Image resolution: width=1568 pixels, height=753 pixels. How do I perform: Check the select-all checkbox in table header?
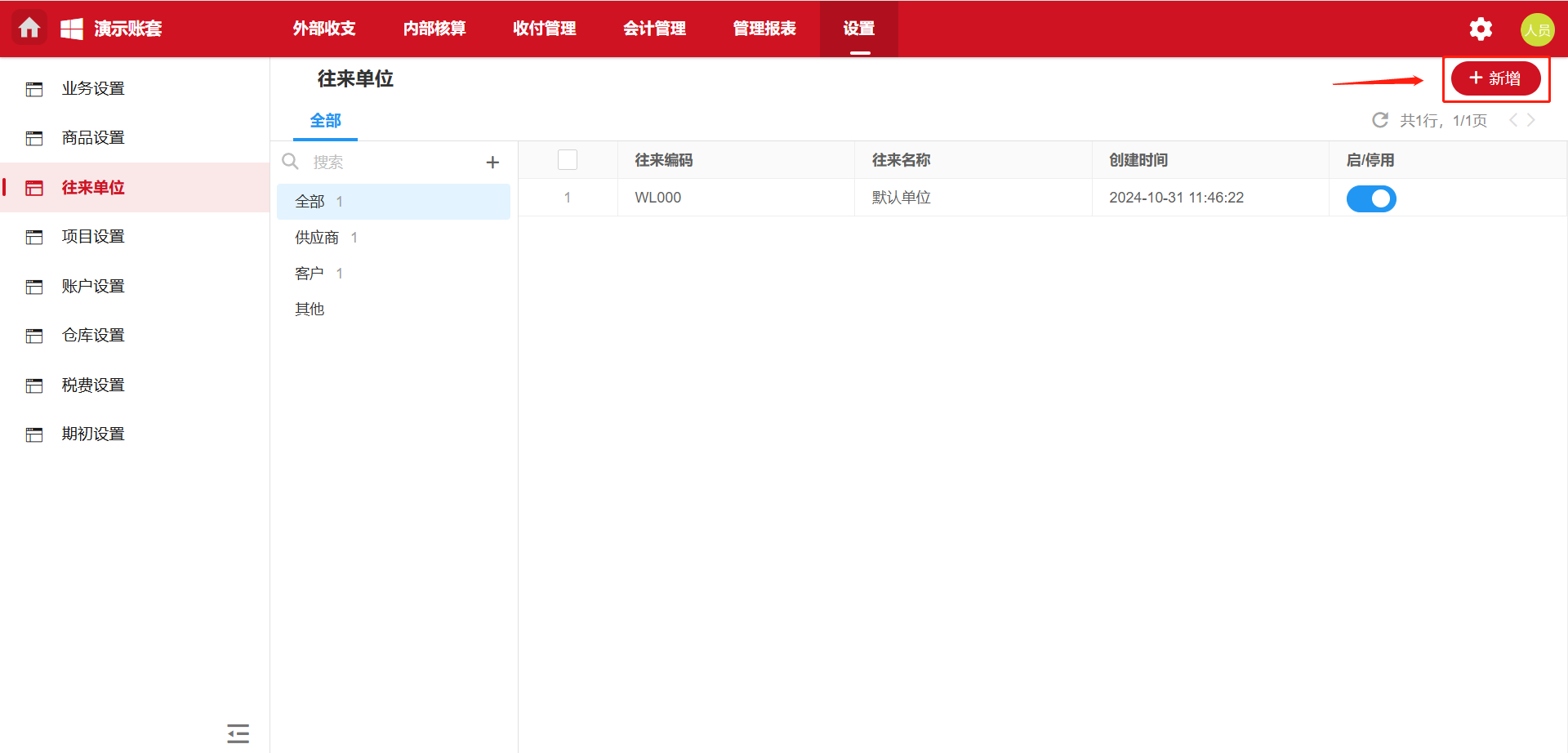568,160
